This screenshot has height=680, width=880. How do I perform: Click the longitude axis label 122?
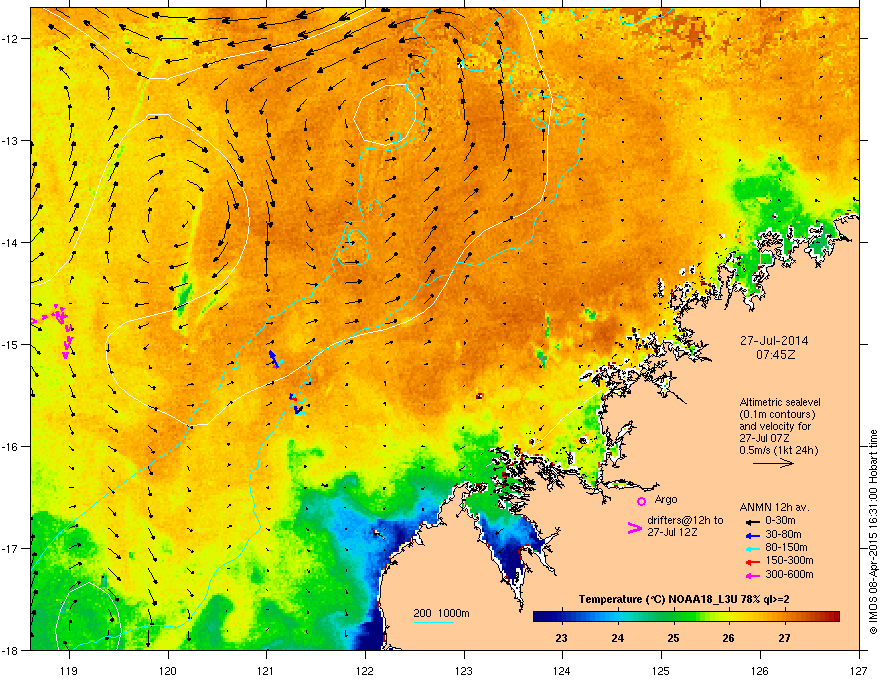pos(365,670)
